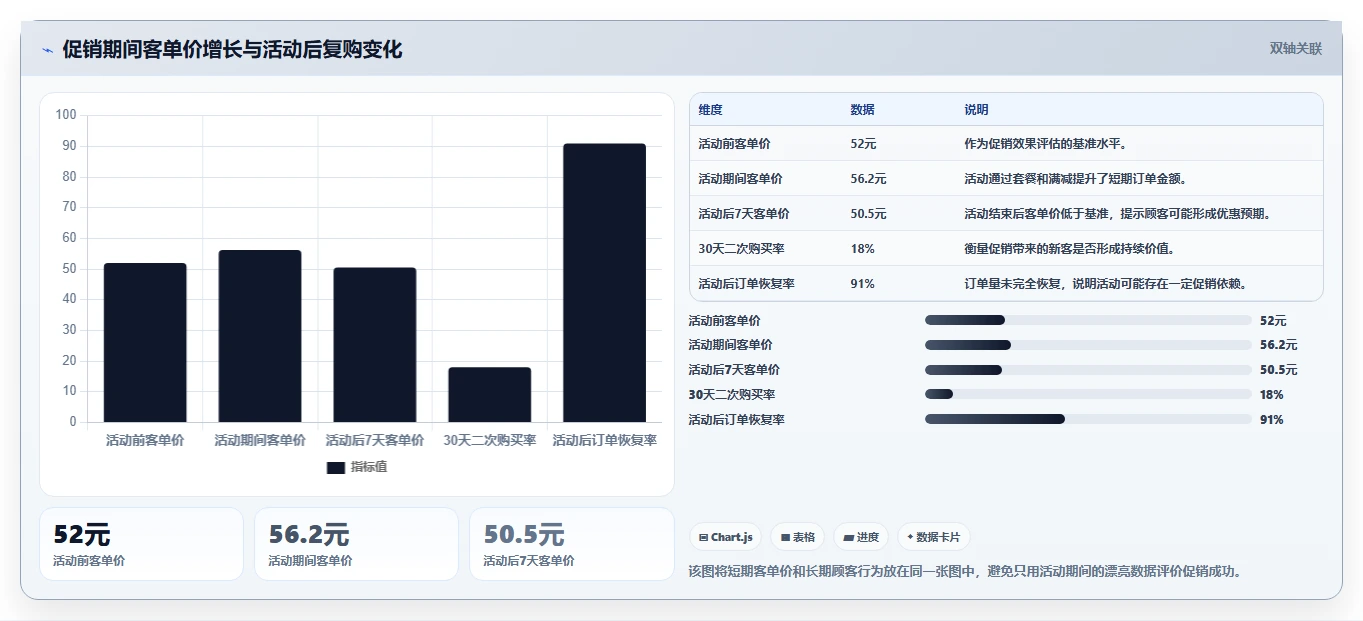Select the 30天二次购买率 bar in chart

coord(489,395)
